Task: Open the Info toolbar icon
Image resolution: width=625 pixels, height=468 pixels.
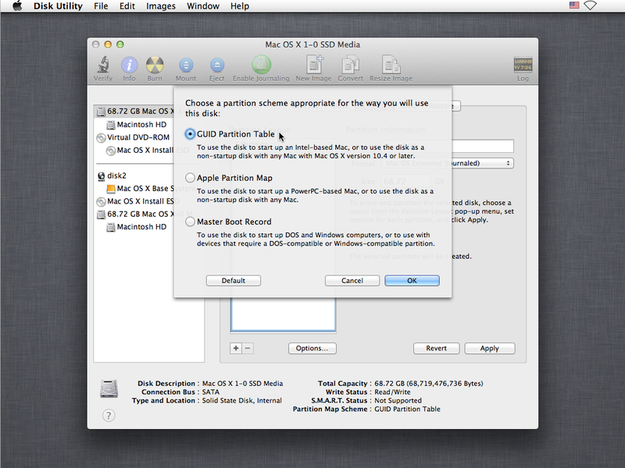Action: pyautogui.click(x=129, y=65)
